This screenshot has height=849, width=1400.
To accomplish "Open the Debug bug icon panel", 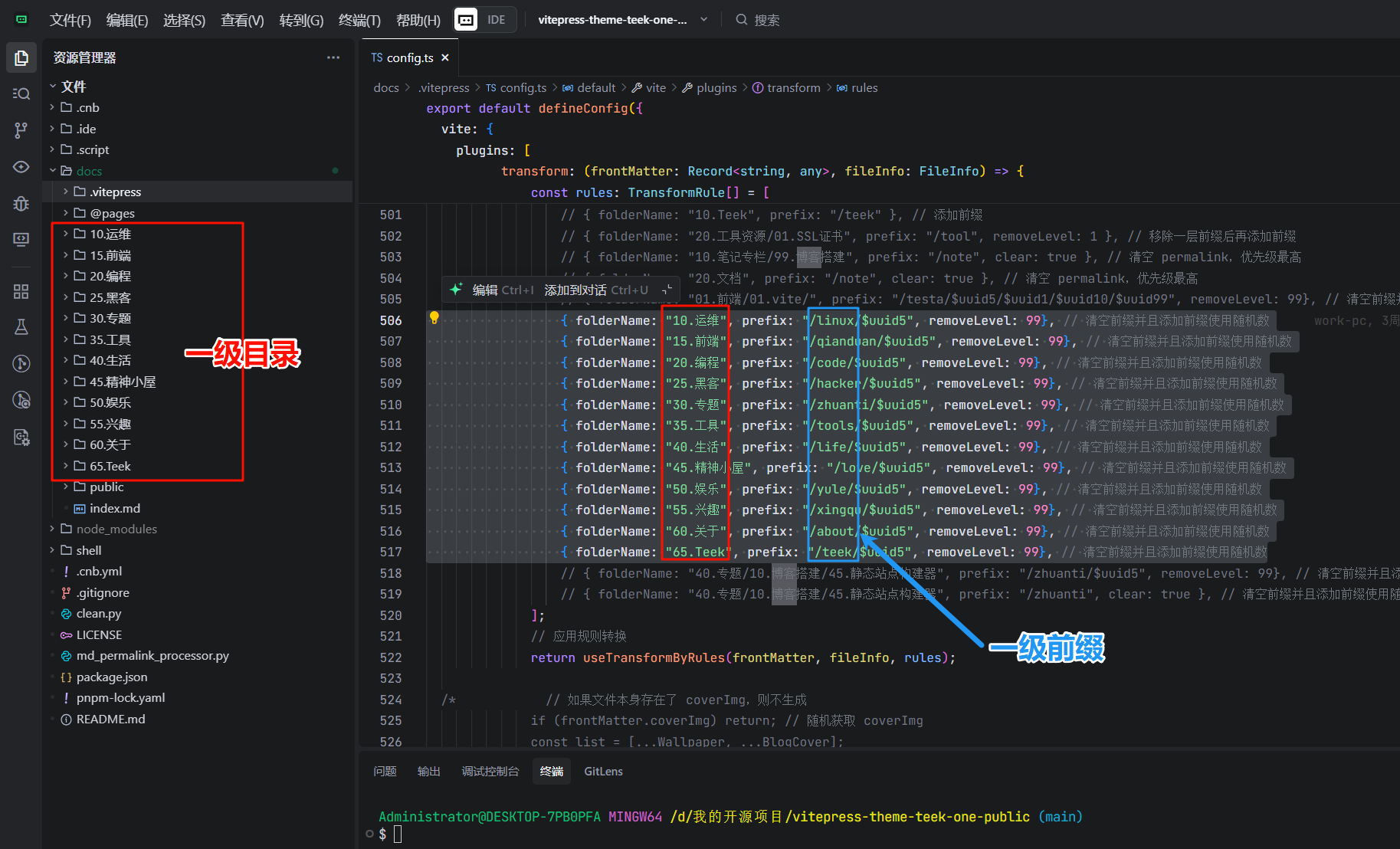I will click(x=21, y=203).
